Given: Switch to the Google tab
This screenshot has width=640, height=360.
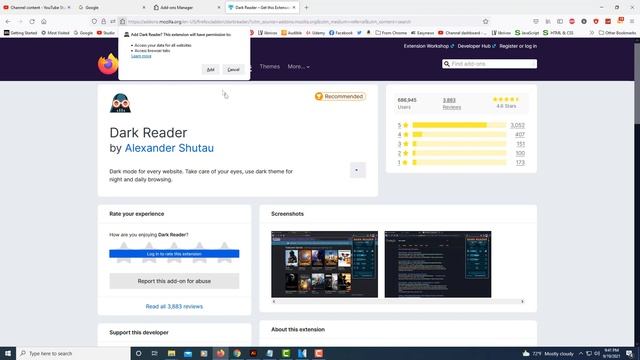Looking at the screenshot, I should click(x=111, y=7).
